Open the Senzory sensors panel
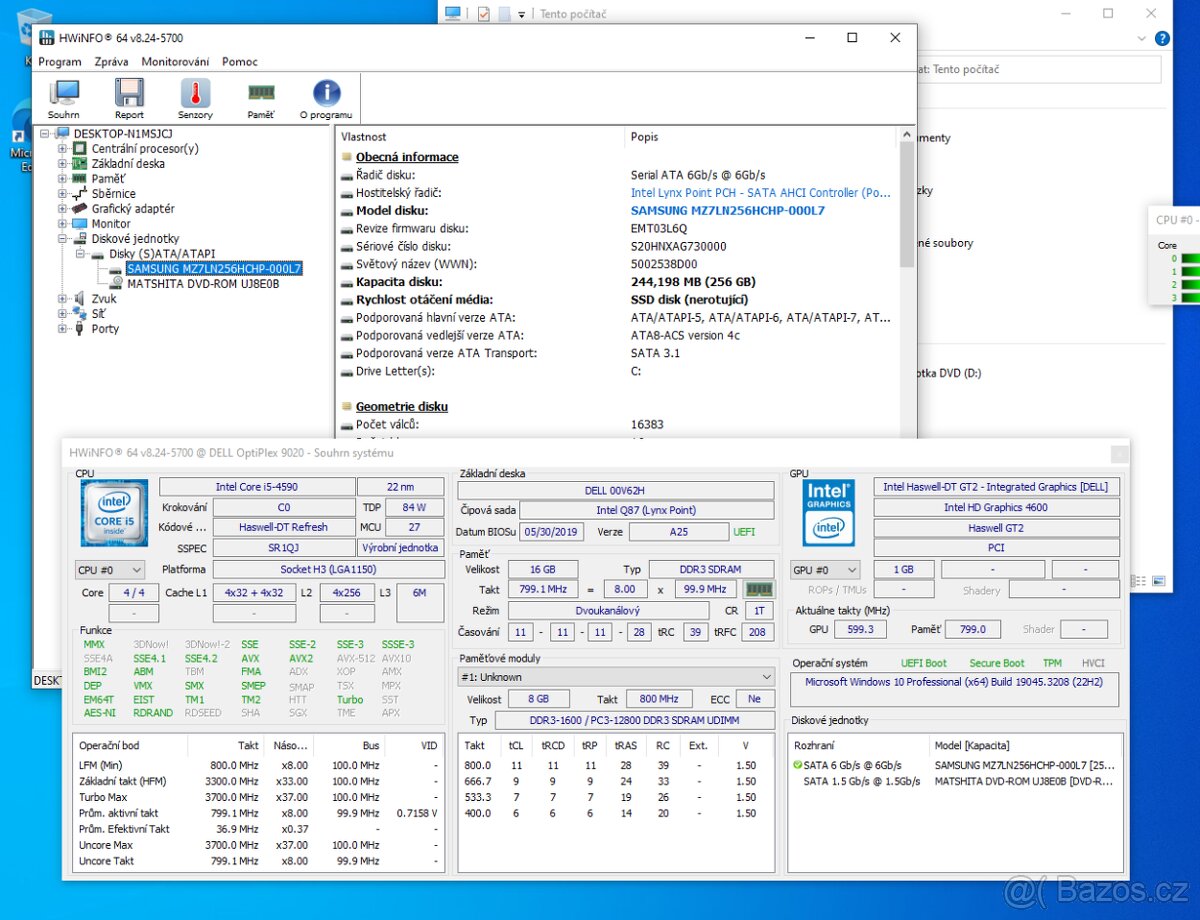1200x920 pixels. (195, 97)
